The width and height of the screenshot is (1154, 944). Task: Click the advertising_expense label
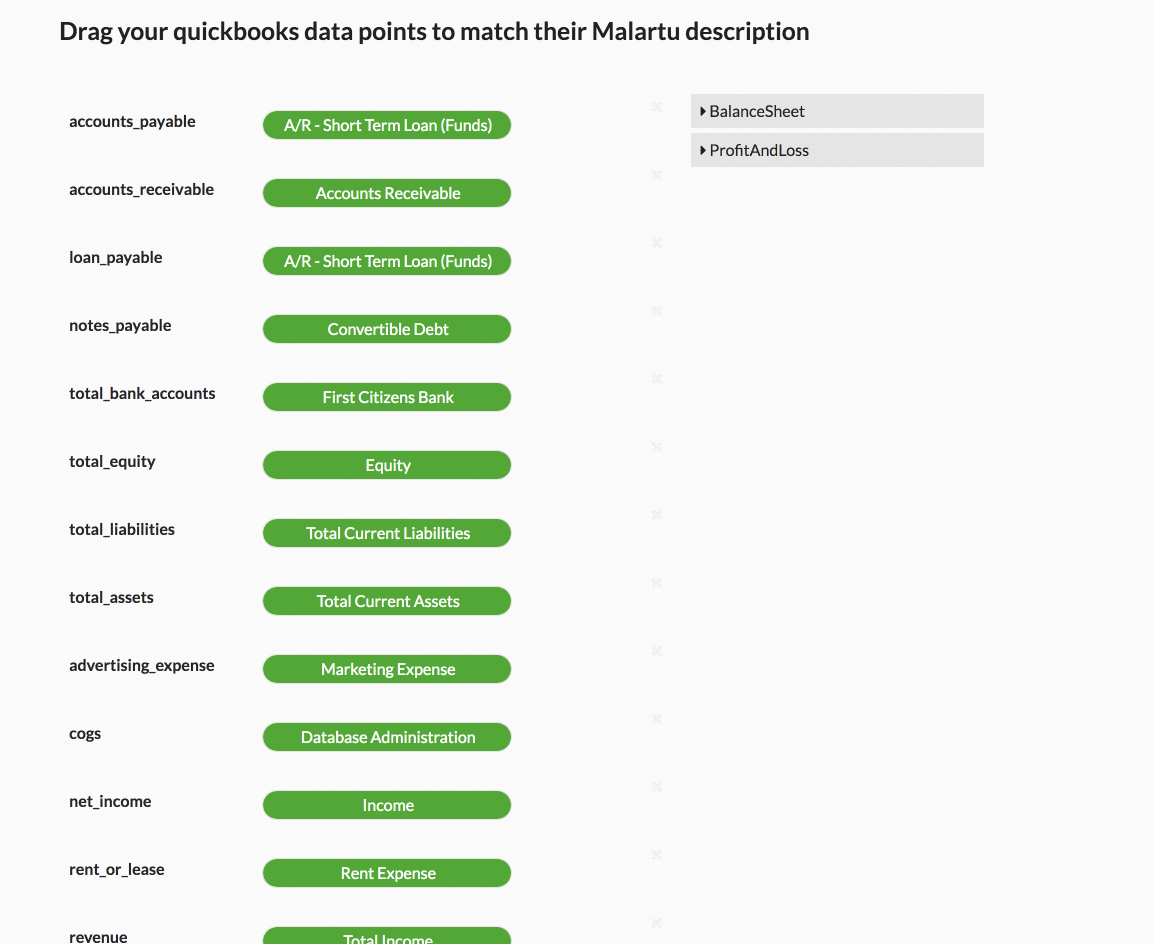(x=142, y=665)
